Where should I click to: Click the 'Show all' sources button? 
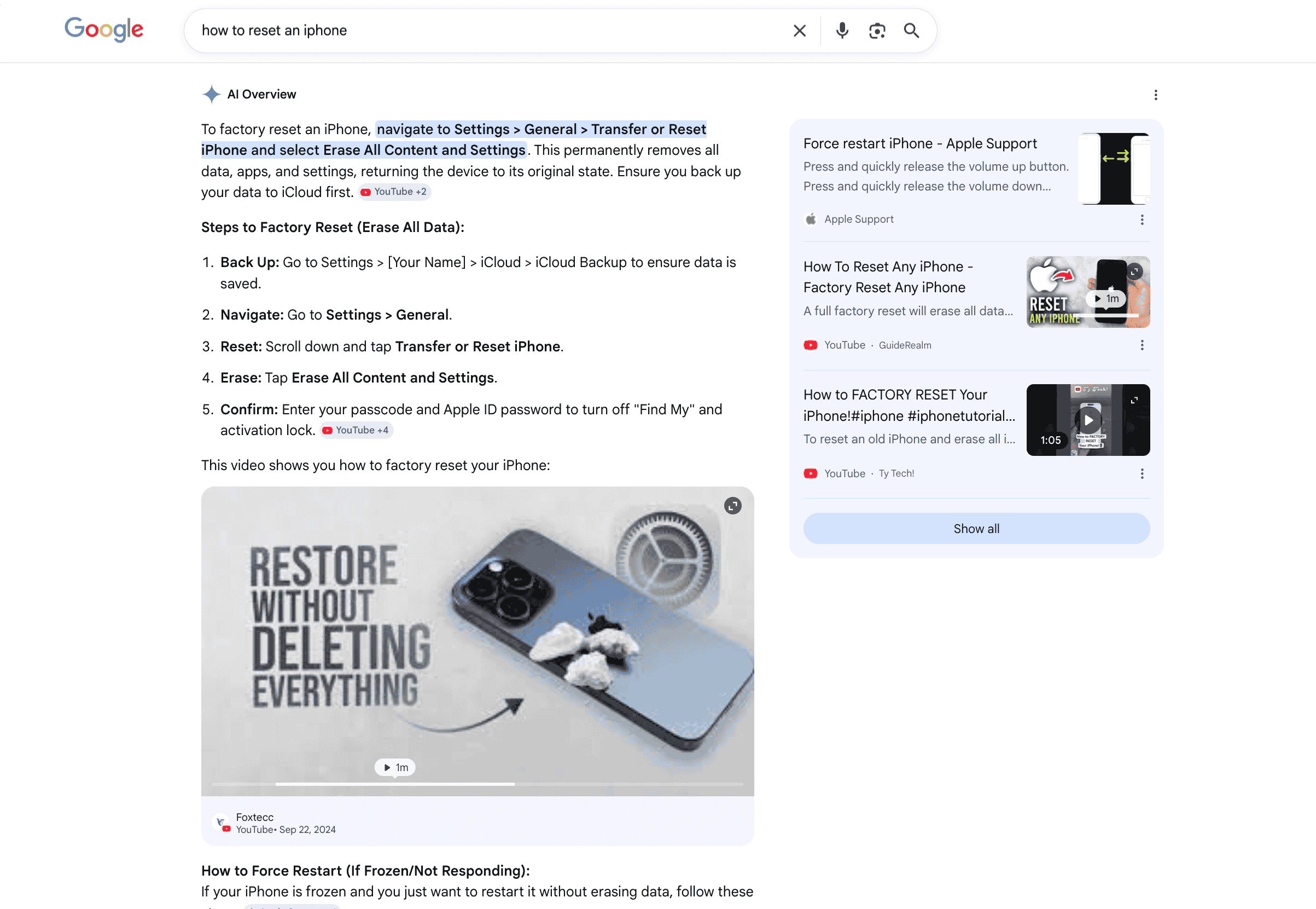click(x=976, y=529)
